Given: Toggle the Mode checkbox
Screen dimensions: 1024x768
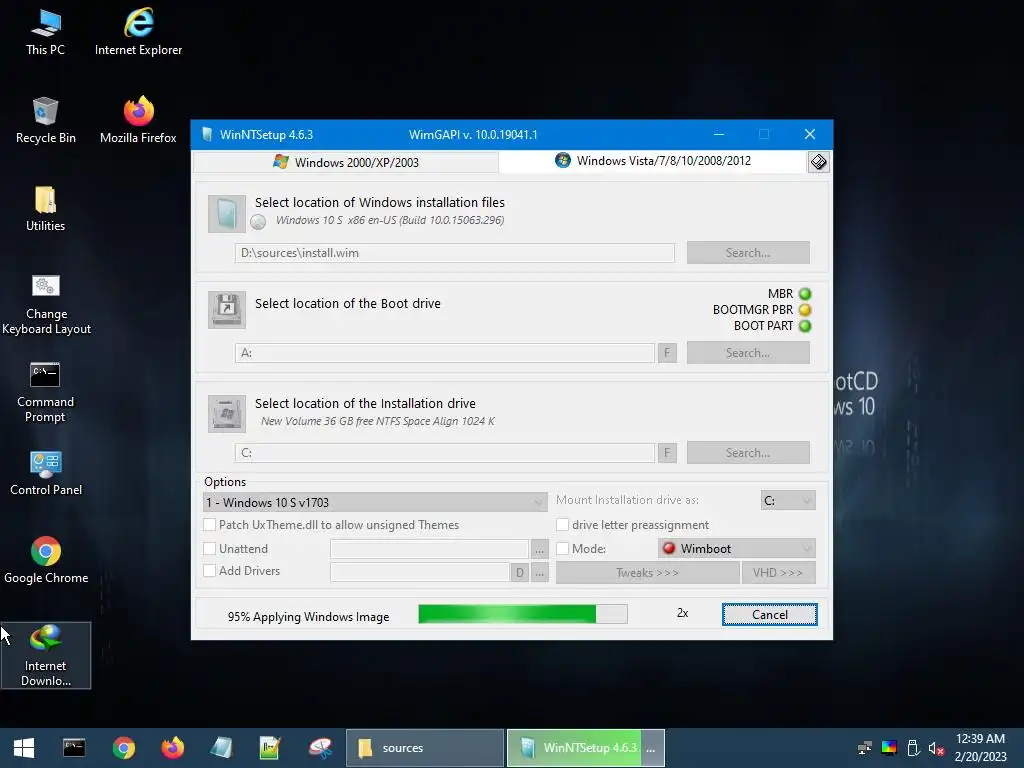Looking at the screenshot, I should (x=562, y=549).
